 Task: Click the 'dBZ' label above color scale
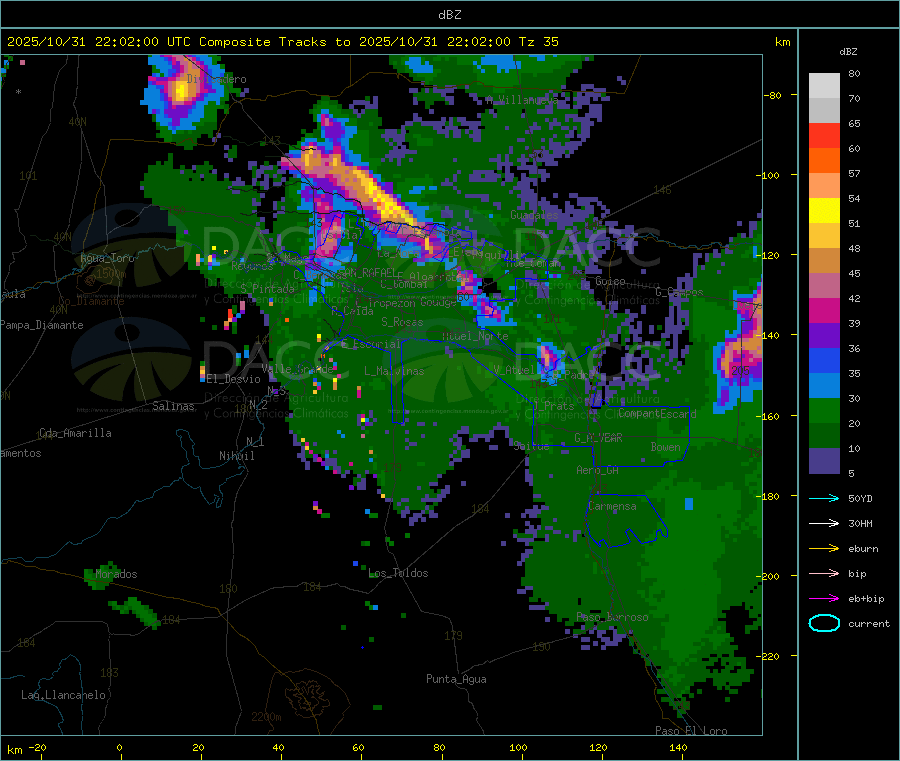848,52
